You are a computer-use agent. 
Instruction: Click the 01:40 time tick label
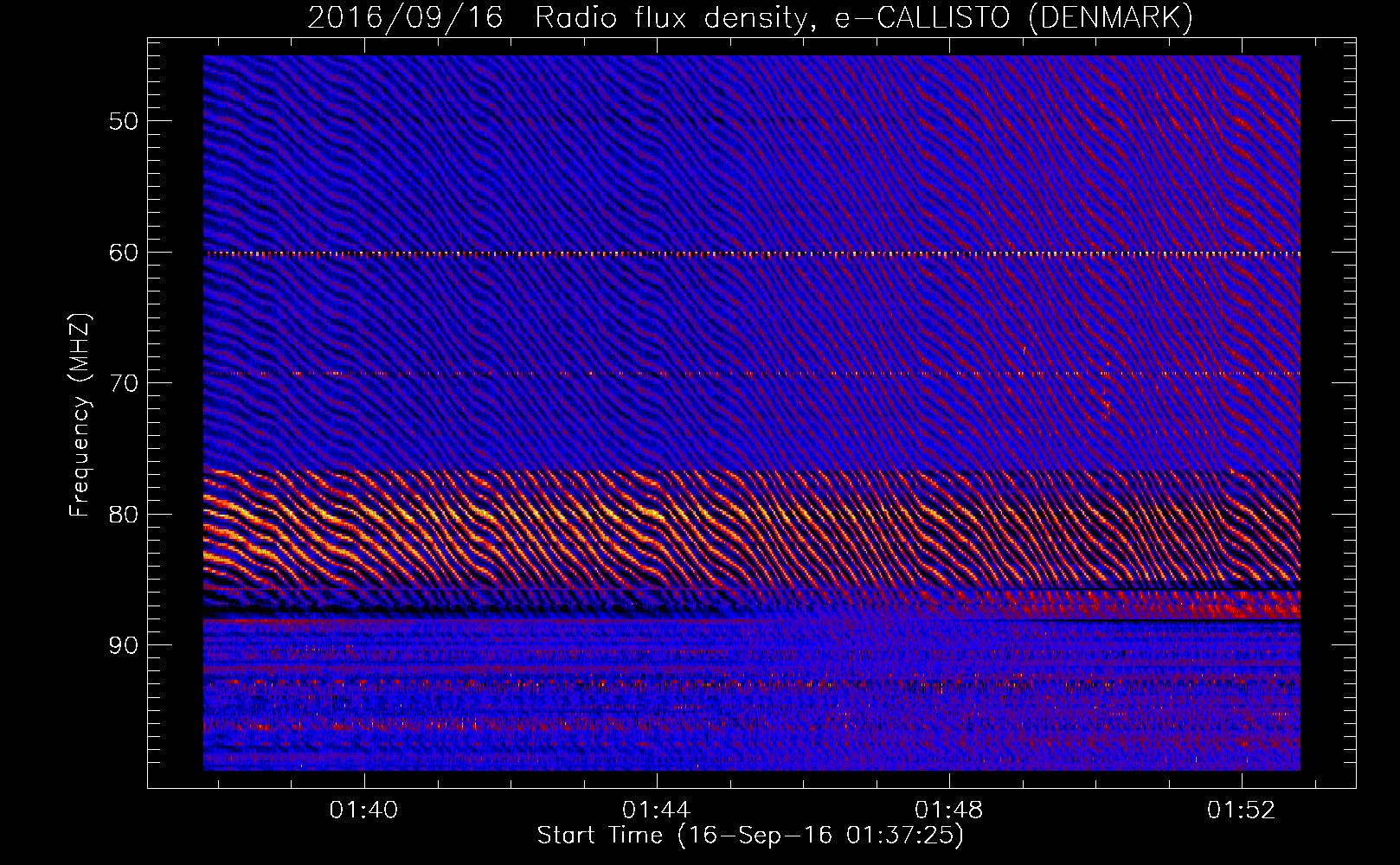(x=363, y=810)
